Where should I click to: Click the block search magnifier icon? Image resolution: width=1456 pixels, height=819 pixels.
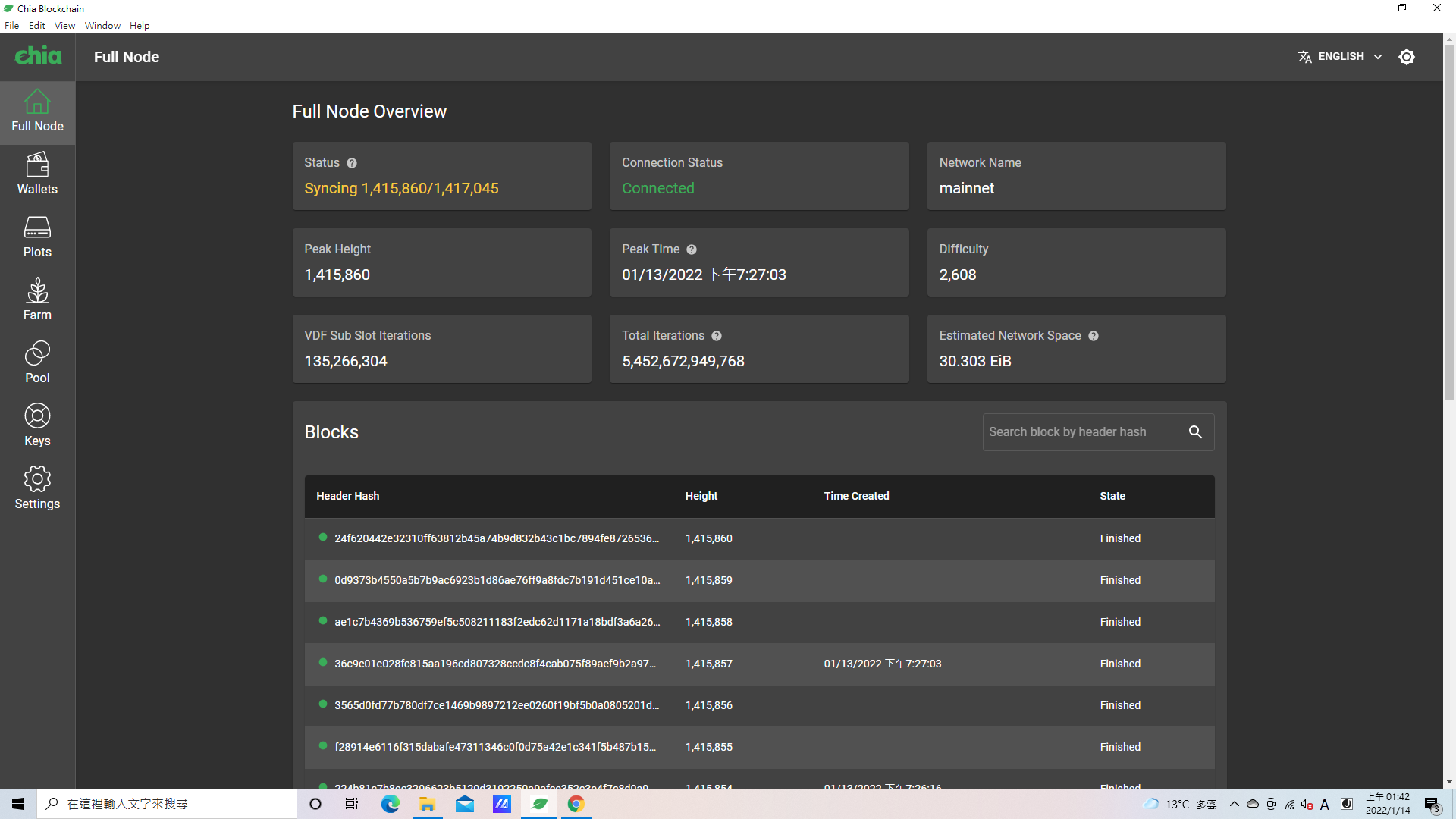point(1195,432)
